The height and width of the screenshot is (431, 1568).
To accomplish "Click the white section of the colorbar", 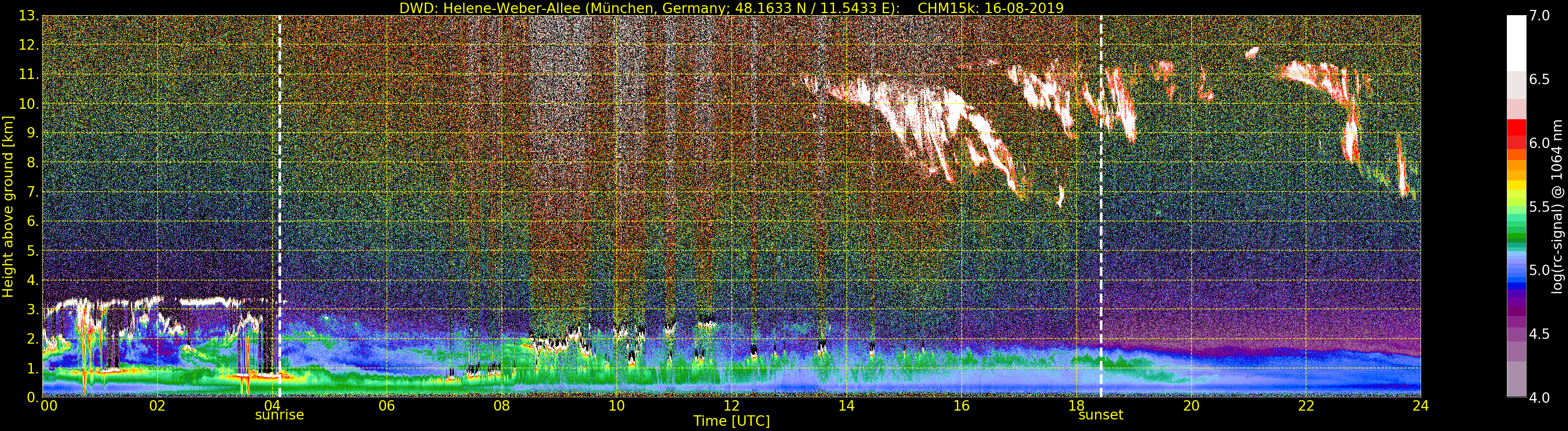I will (1516, 43).
